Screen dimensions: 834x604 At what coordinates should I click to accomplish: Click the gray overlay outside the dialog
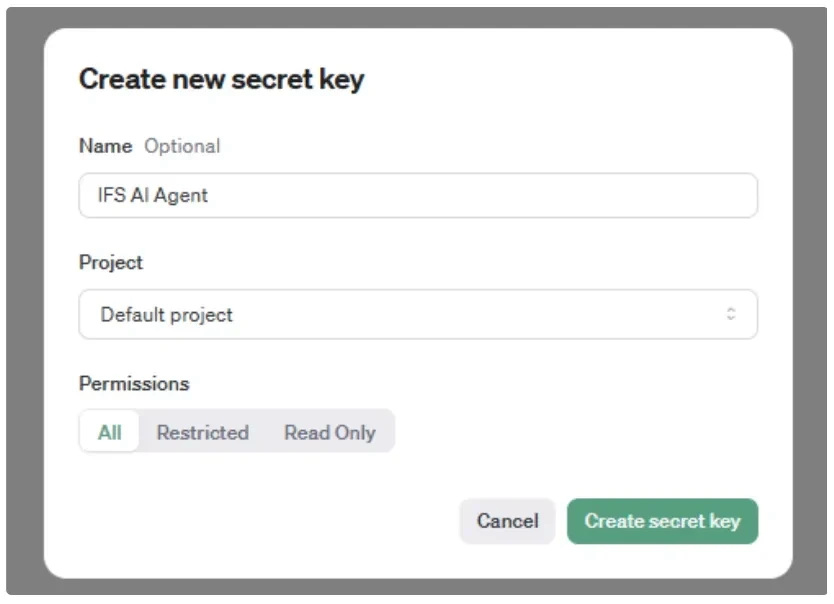[x=24, y=302]
